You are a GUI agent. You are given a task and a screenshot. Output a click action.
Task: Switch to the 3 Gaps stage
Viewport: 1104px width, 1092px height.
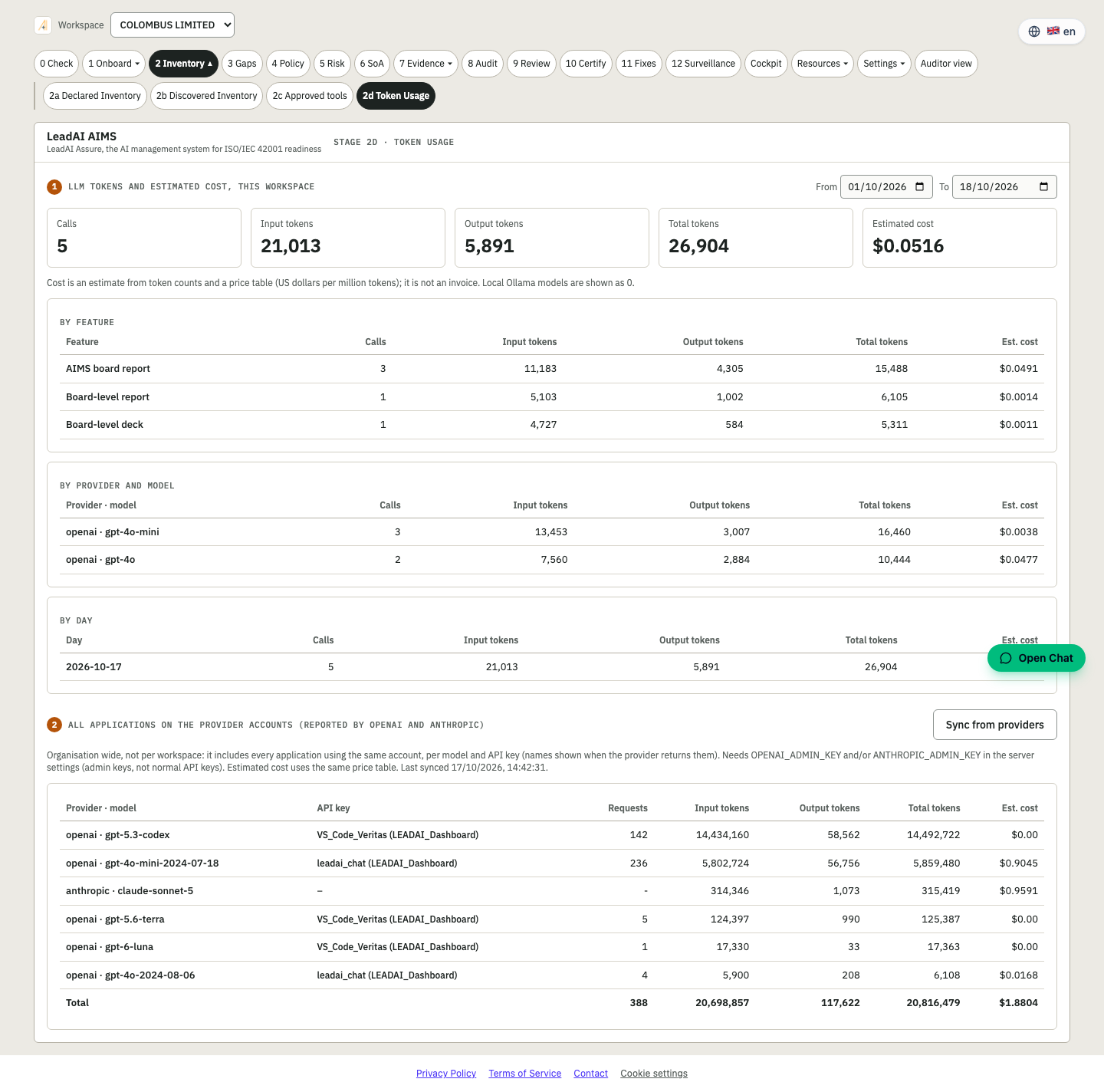pos(242,64)
